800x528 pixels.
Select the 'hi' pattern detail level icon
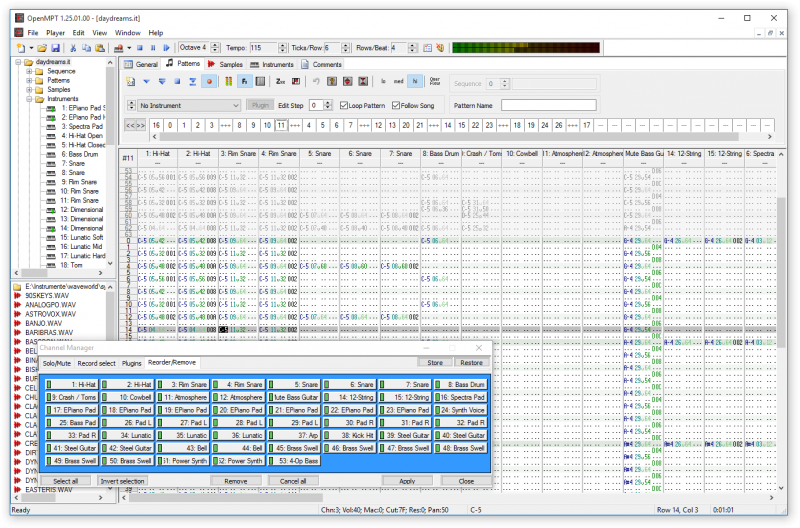click(415, 81)
